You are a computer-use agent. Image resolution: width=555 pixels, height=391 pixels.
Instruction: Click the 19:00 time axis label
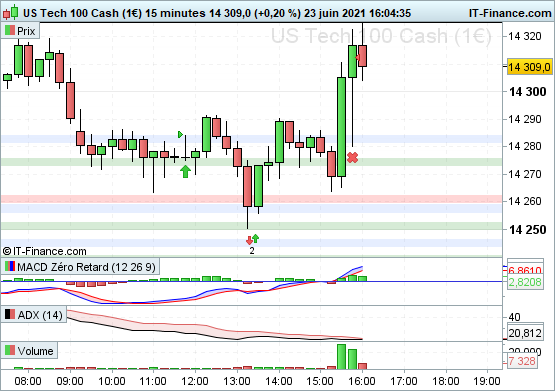point(487,381)
